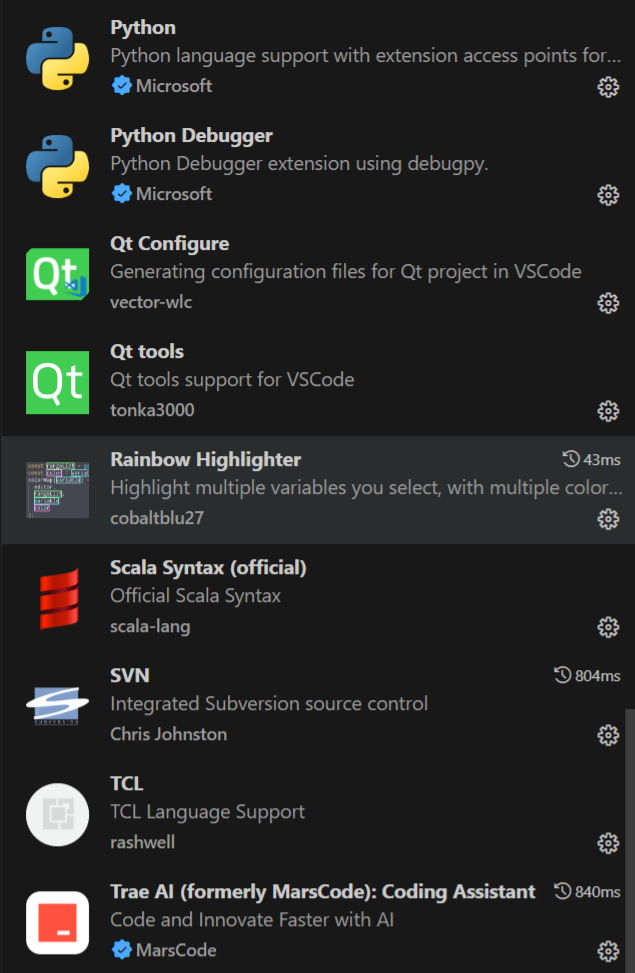Click publisher vector-wlc
This screenshot has width=635, height=973.
(151, 302)
